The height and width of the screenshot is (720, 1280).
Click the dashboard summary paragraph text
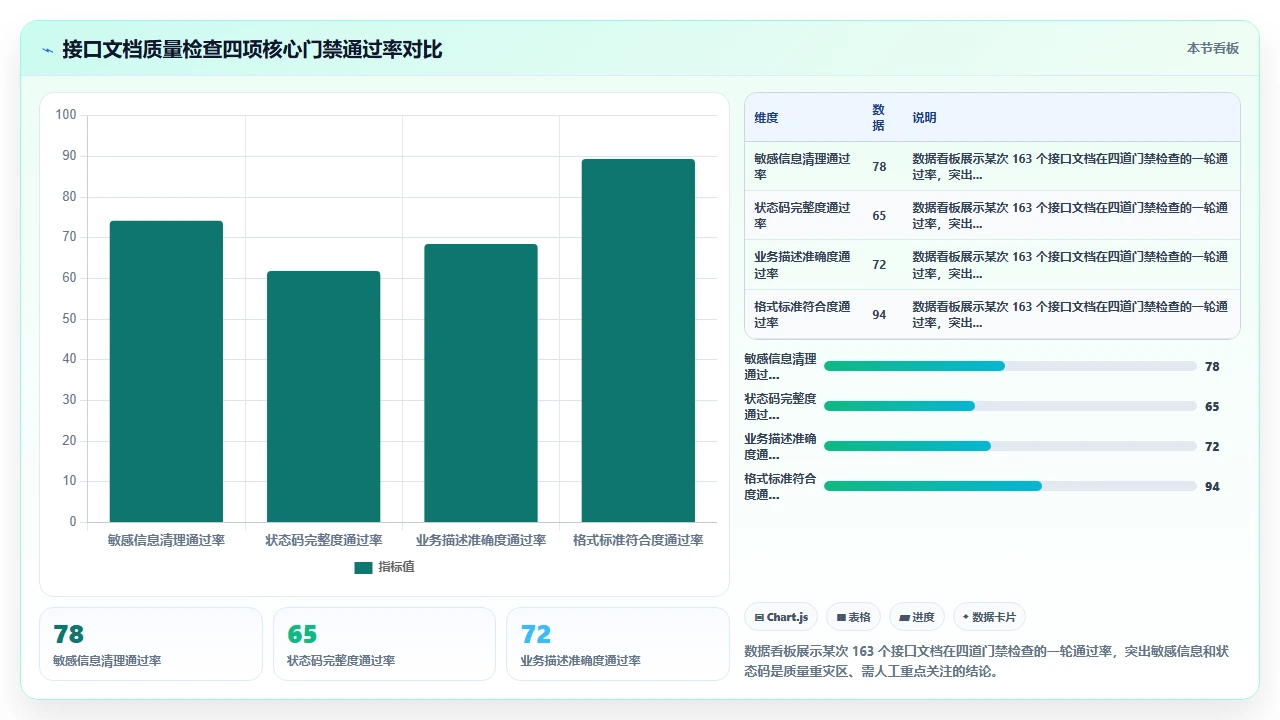coord(987,661)
